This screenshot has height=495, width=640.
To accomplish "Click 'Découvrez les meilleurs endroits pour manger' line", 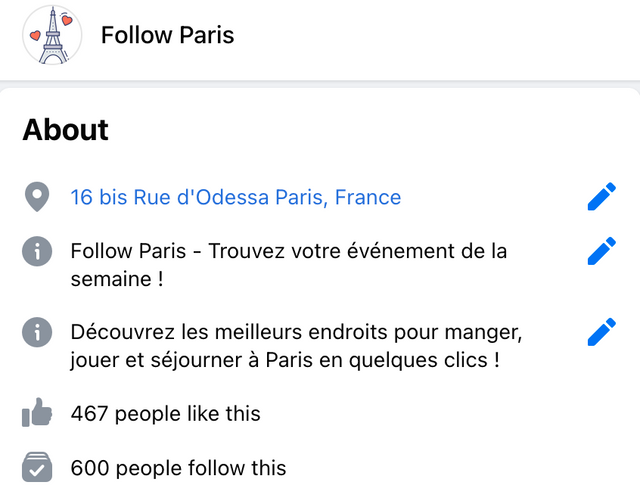I will click(x=296, y=332).
